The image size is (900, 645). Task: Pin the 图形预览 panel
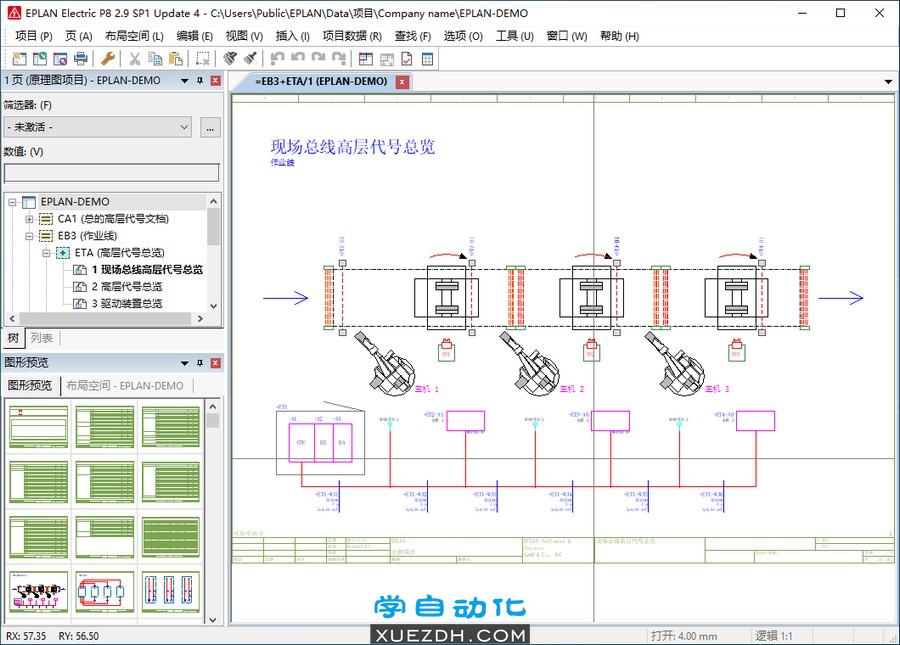coord(200,363)
